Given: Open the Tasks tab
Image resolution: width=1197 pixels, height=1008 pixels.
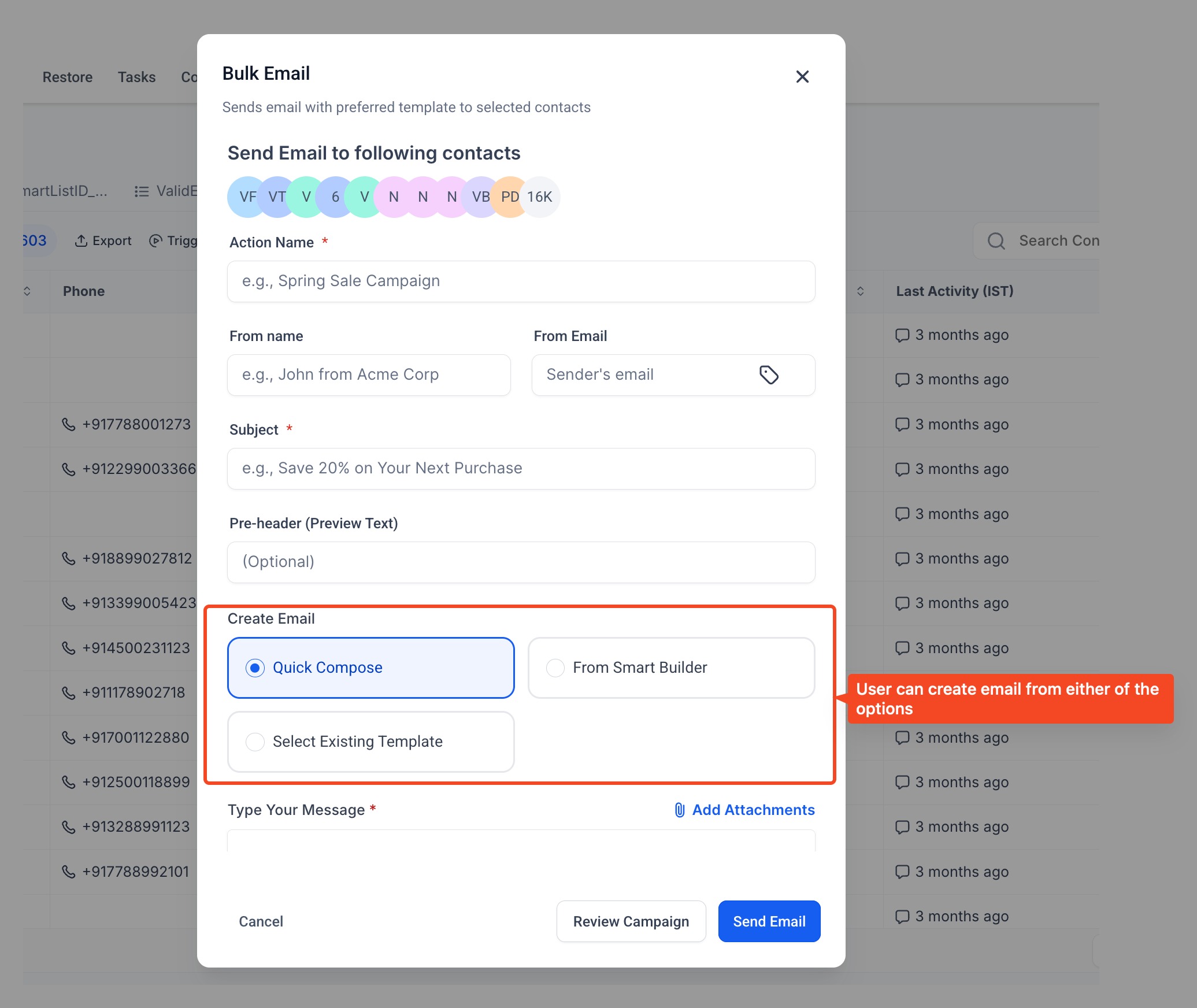Looking at the screenshot, I should pos(136,77).
